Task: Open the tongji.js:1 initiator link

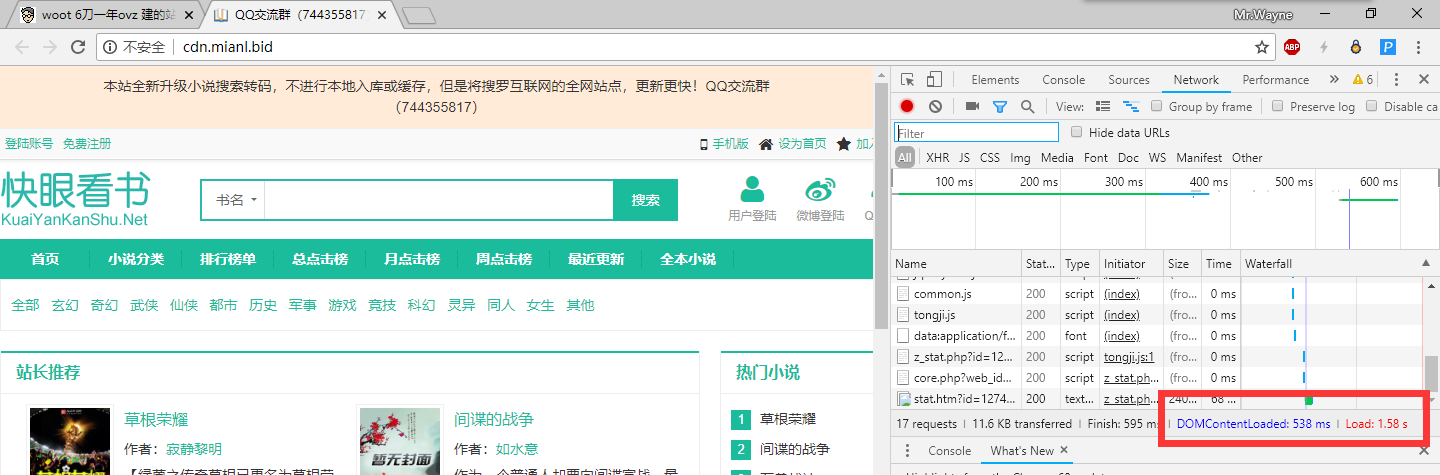Action: pos(1129,357)
